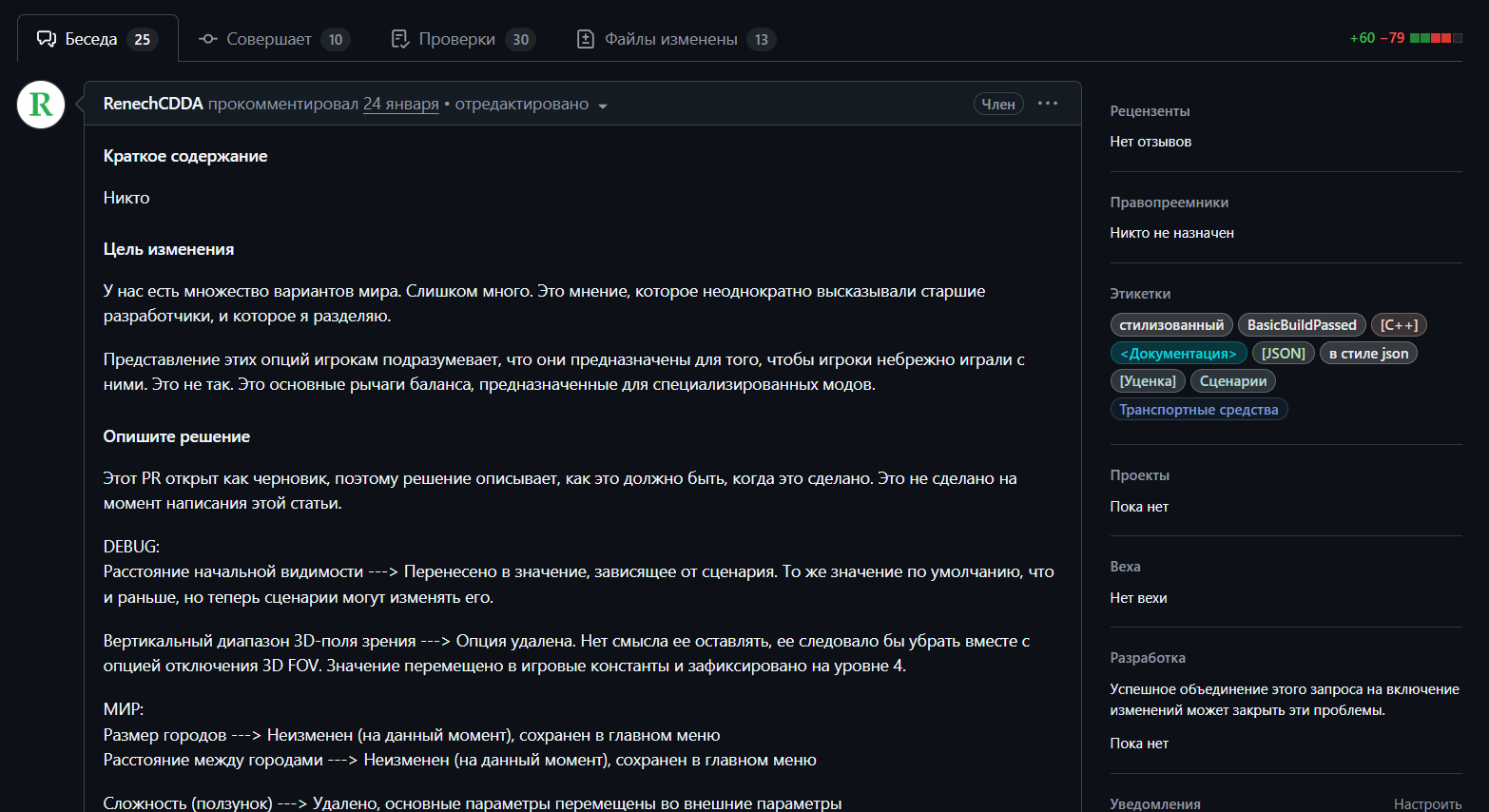Image resolution: width=1489 pixels, height=812 pixels.
Task: Click the Член member badge
Action: [998, 104]
